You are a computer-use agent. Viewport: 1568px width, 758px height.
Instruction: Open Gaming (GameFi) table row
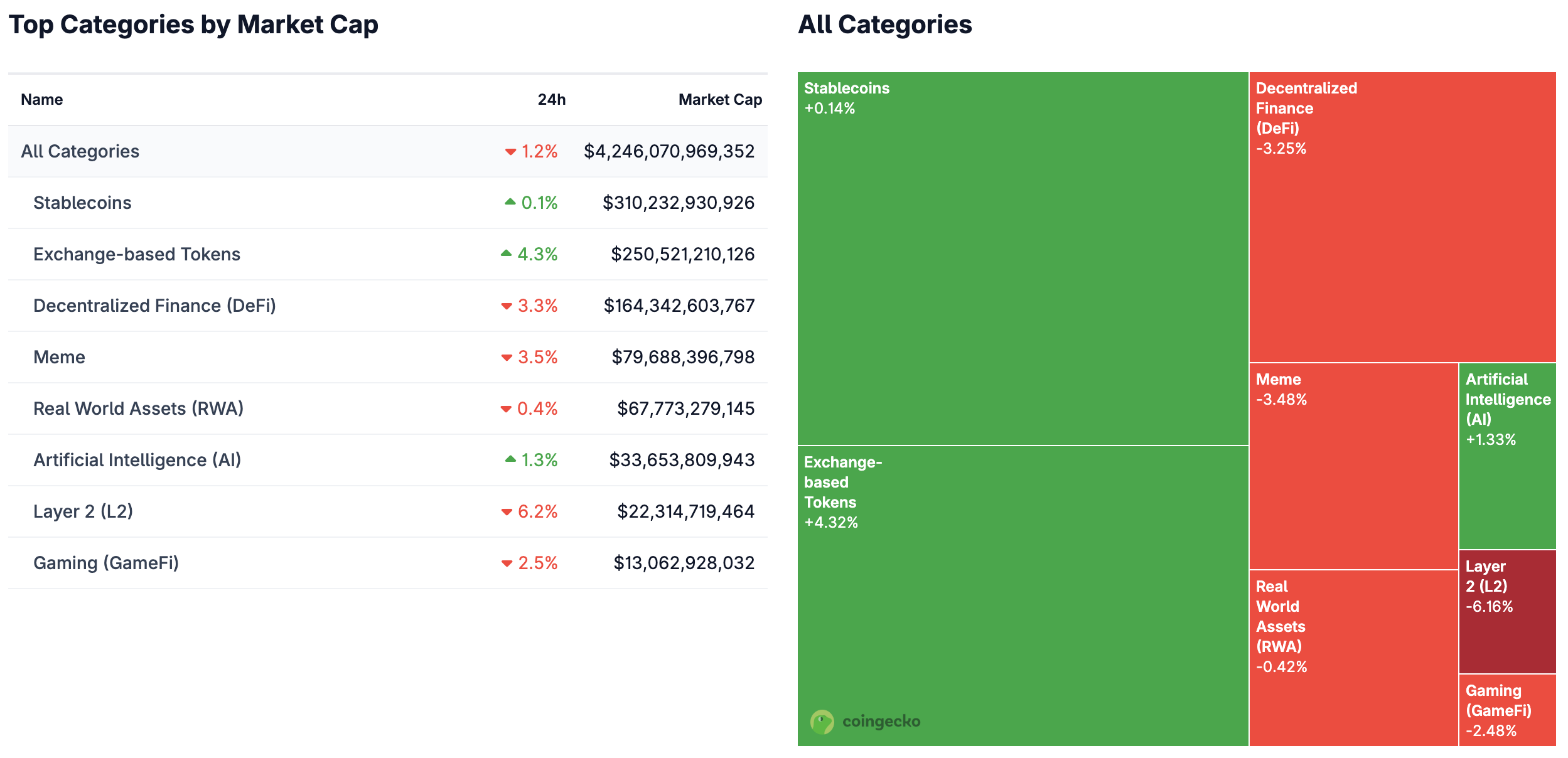[105, 563]
